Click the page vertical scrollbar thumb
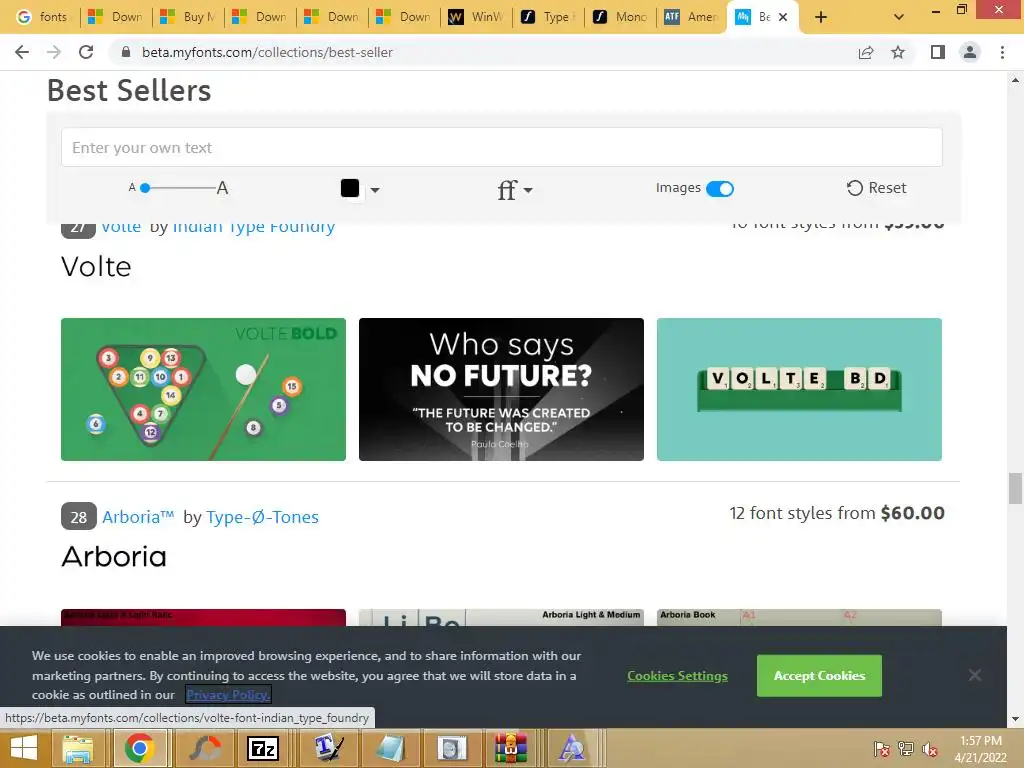The image size is (1024, 768). coord(1015,488)
